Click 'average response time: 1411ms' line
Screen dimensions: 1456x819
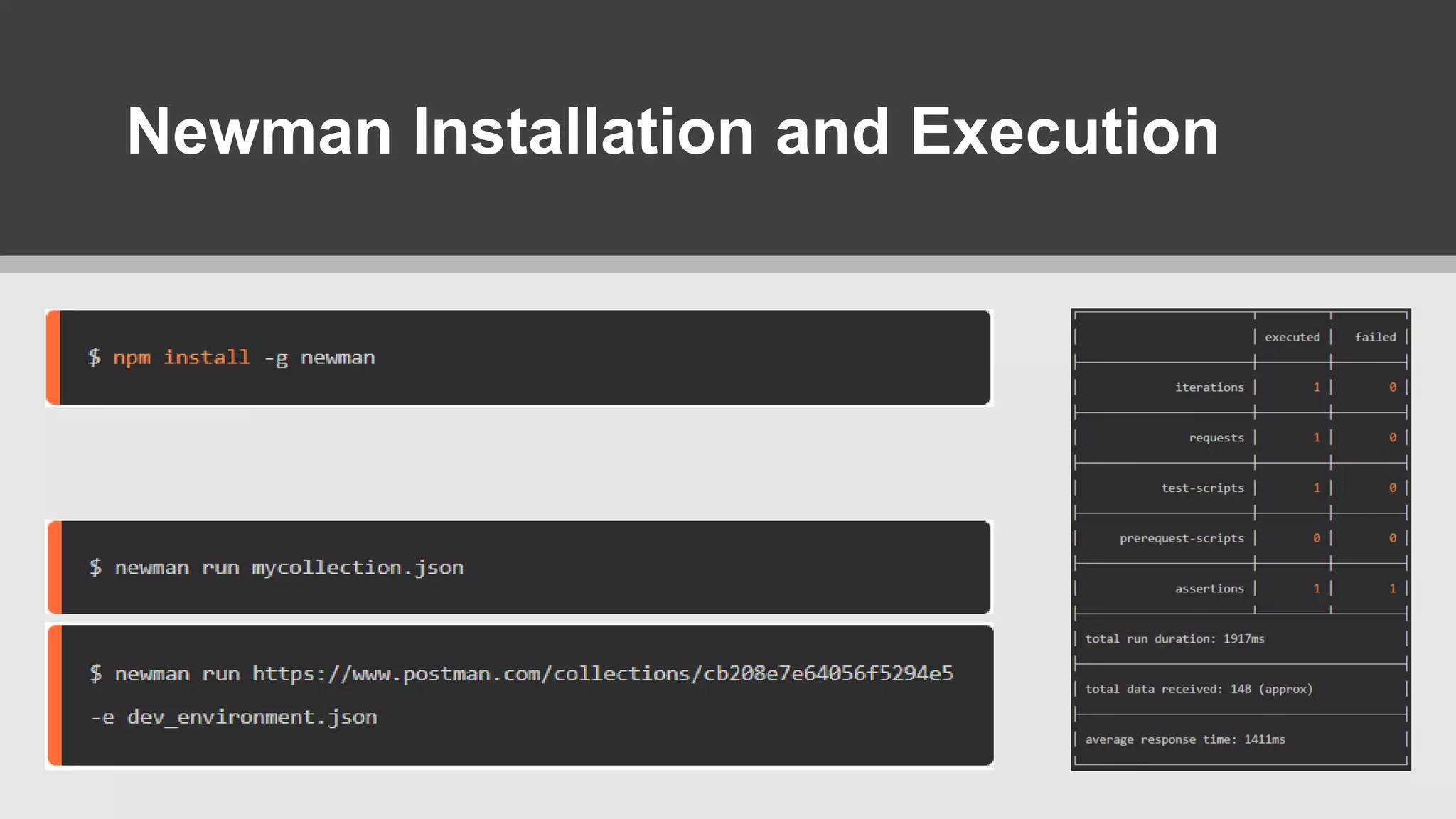[x=1185, y=739]
